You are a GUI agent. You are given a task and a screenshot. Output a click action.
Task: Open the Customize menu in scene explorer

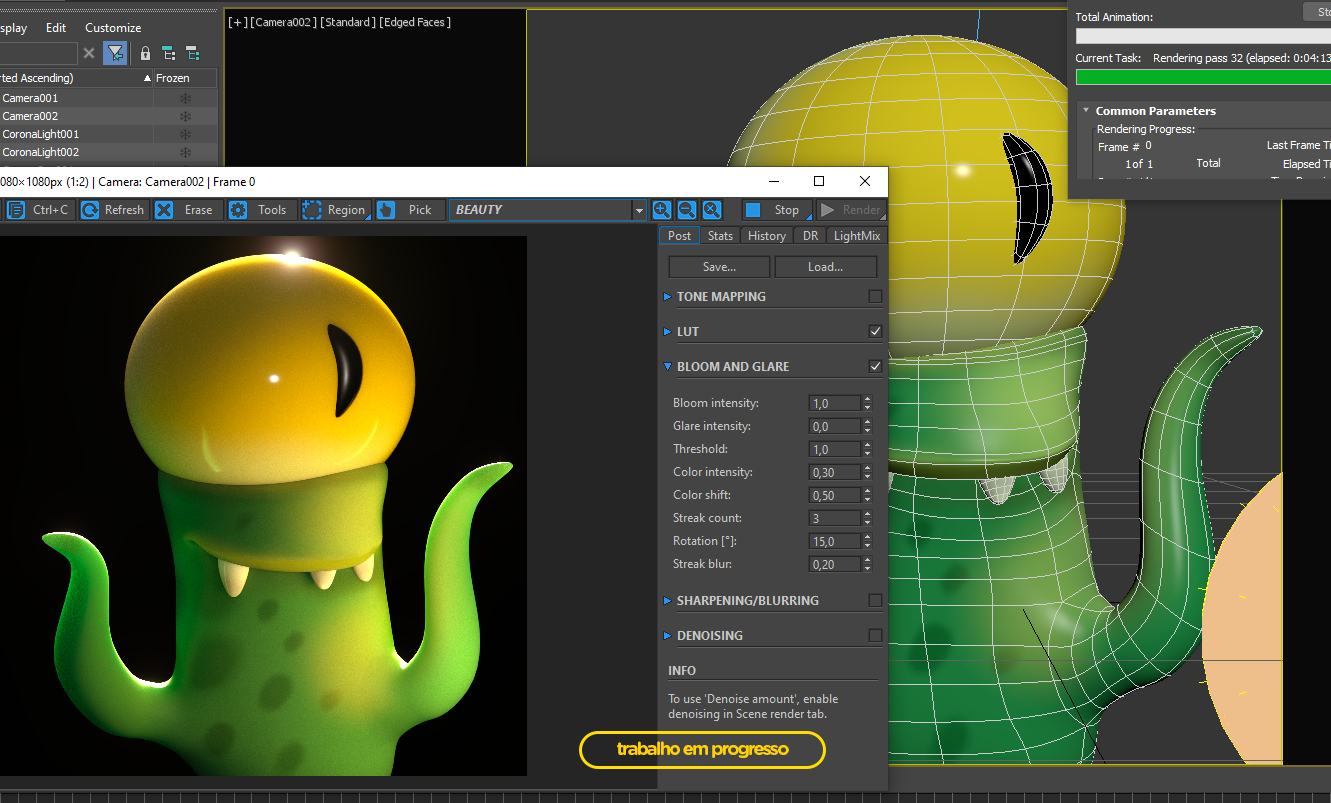point(113,28)
